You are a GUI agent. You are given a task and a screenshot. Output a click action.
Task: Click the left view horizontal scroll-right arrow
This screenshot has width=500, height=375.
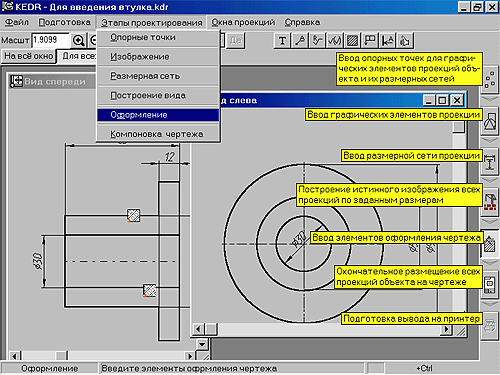pos(446,329)
